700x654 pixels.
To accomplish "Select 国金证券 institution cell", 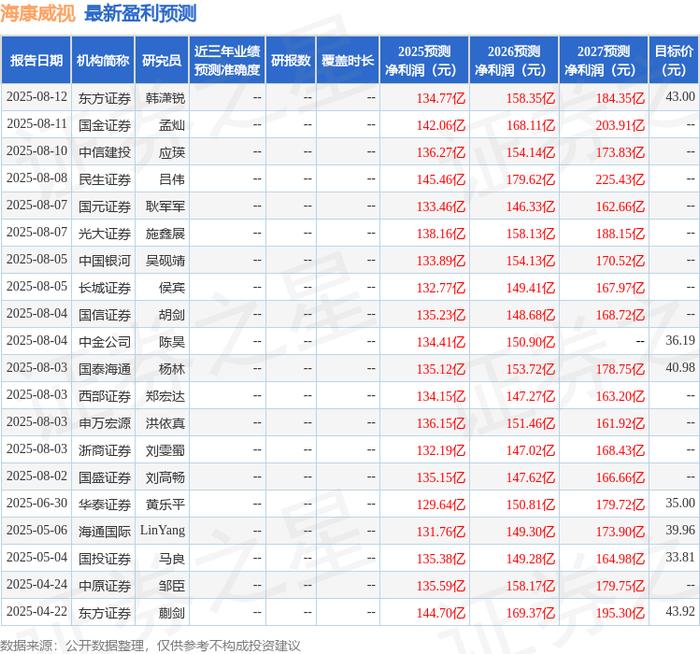I will pos(104,125).
